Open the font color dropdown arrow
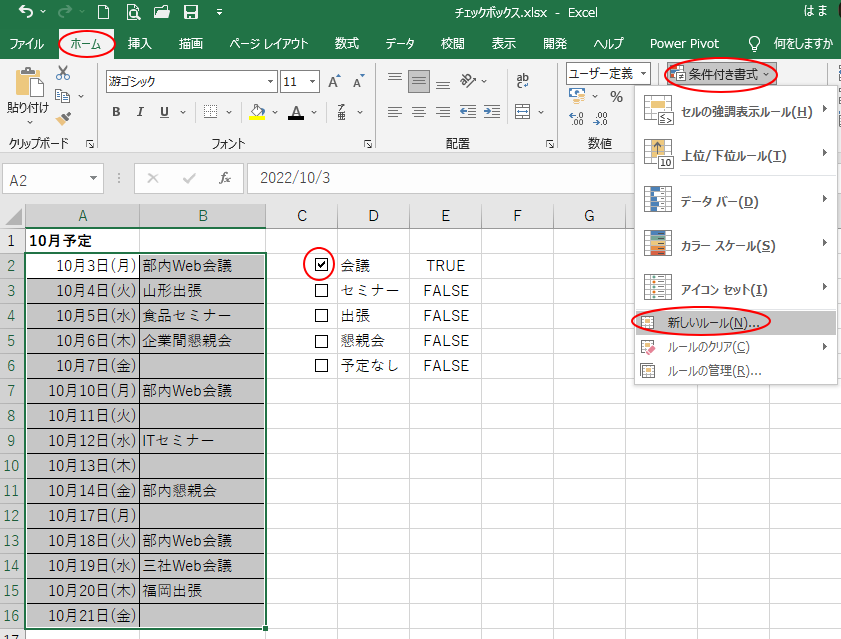 (314, 112)
